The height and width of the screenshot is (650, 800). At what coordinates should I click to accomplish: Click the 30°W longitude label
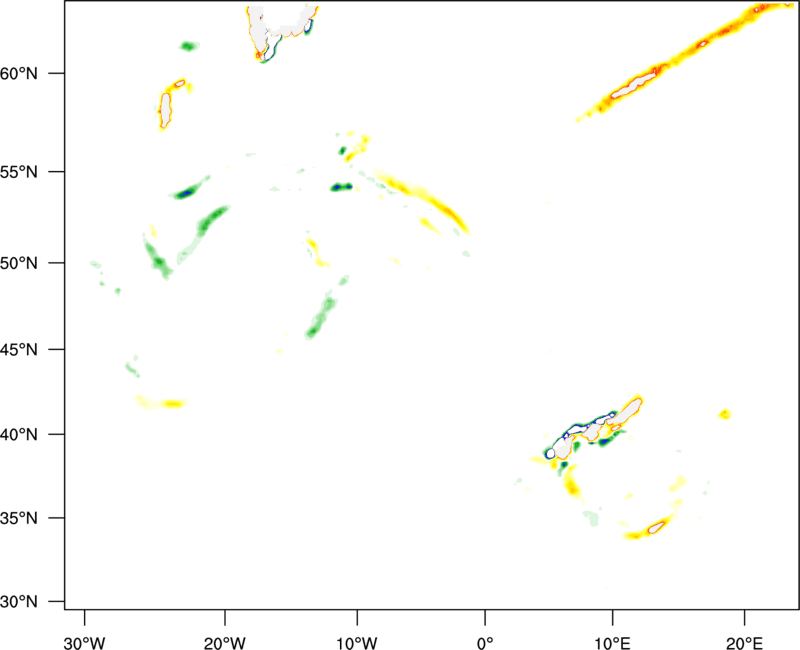(x=84, y=643)
